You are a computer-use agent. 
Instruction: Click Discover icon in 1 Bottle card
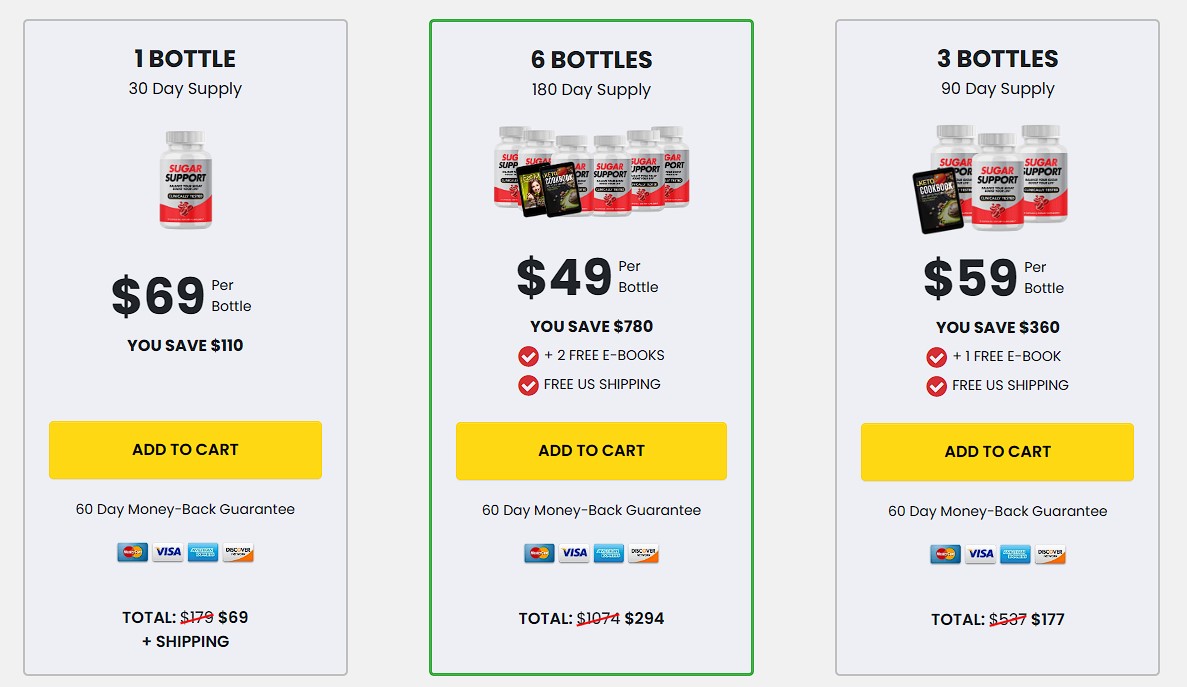point(238,552)
